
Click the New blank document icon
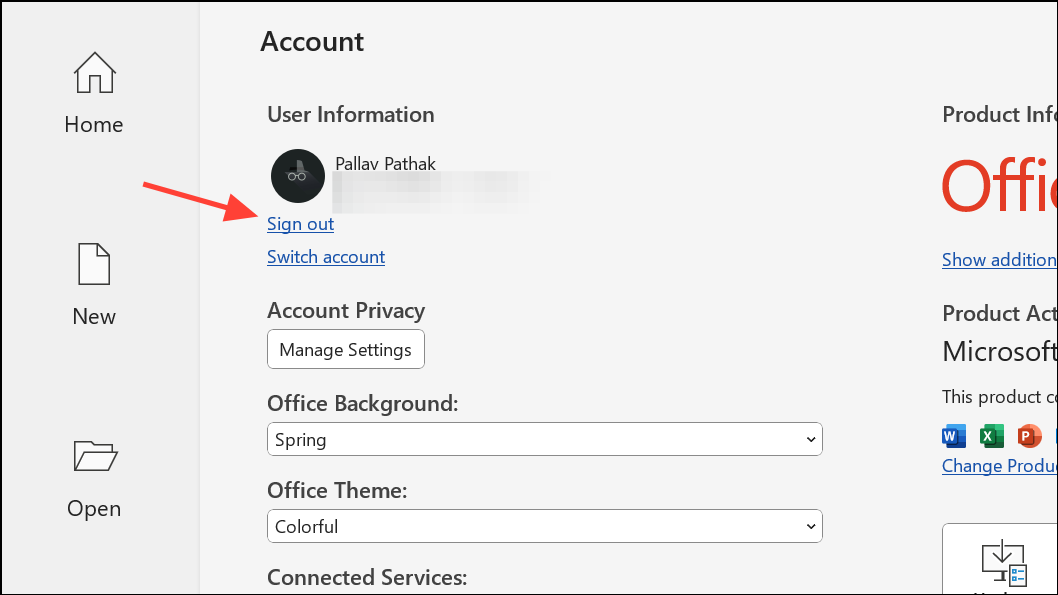94,265
